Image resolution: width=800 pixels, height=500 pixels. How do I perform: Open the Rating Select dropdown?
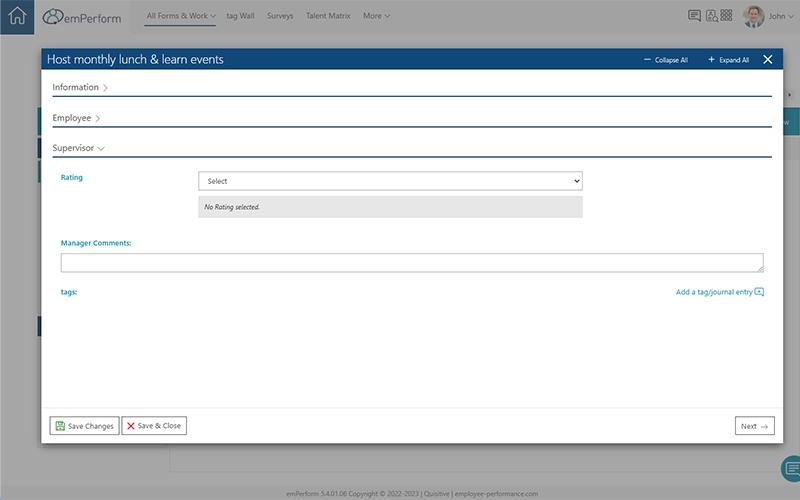390,181
